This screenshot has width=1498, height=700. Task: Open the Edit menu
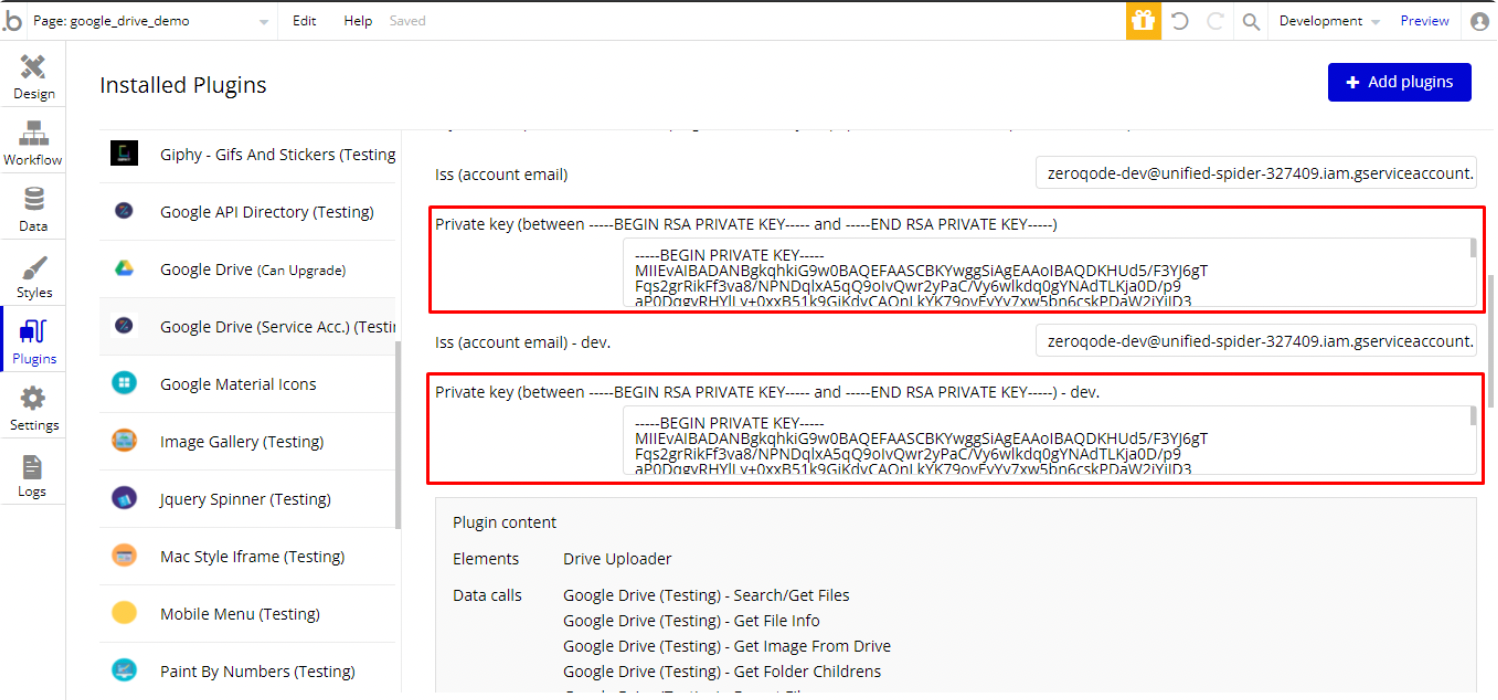click(x=305, y=20)
